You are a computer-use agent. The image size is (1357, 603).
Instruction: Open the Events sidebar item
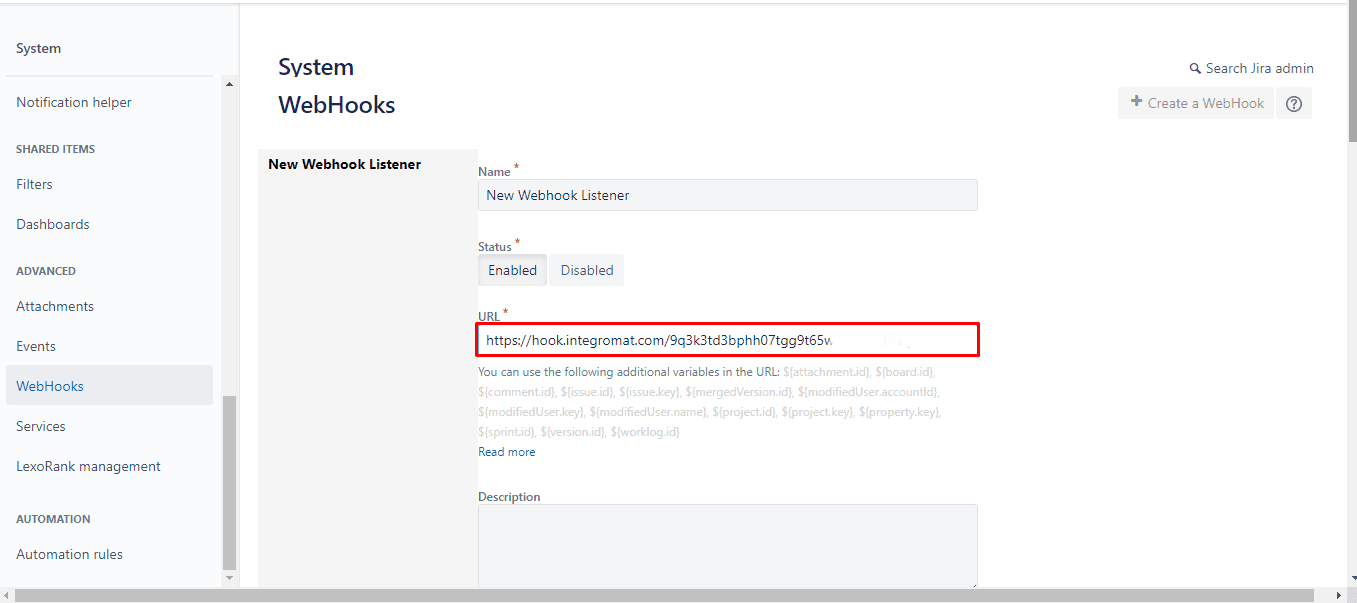(x=36, y=346)
